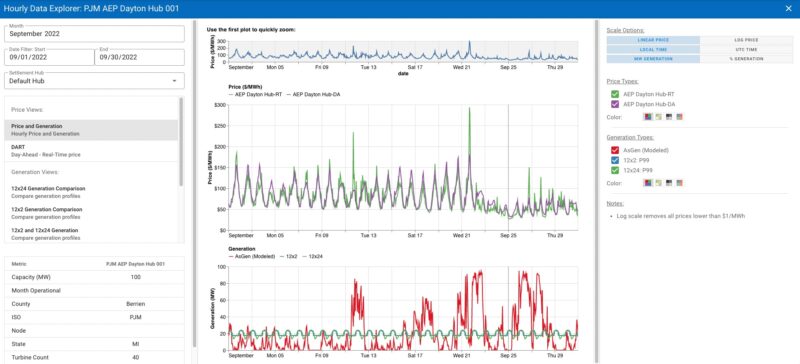The width and height of the screenshot is (800, 364).
Task: Open the 12x24 Generation Comparison view
Action: (x=91, y=192)
